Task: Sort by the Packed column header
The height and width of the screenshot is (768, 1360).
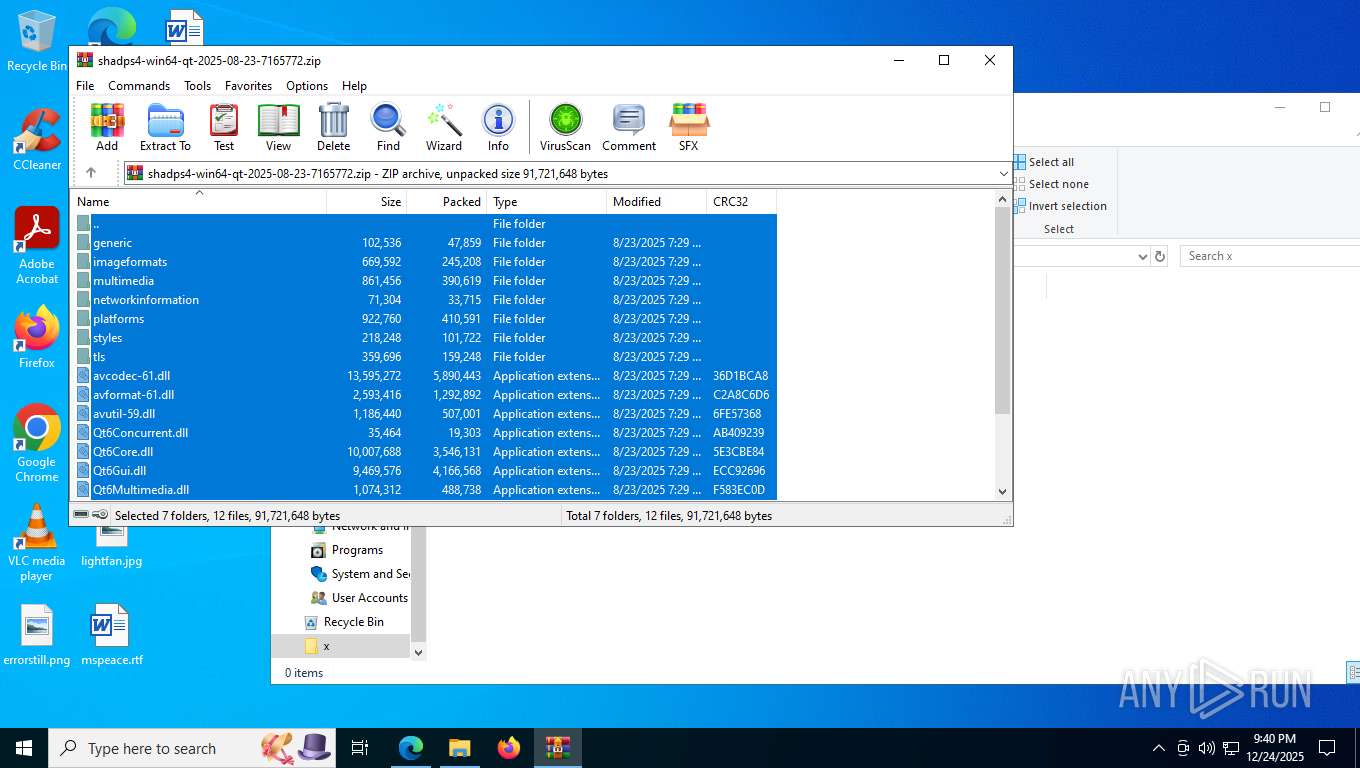Action: (446, 202)
